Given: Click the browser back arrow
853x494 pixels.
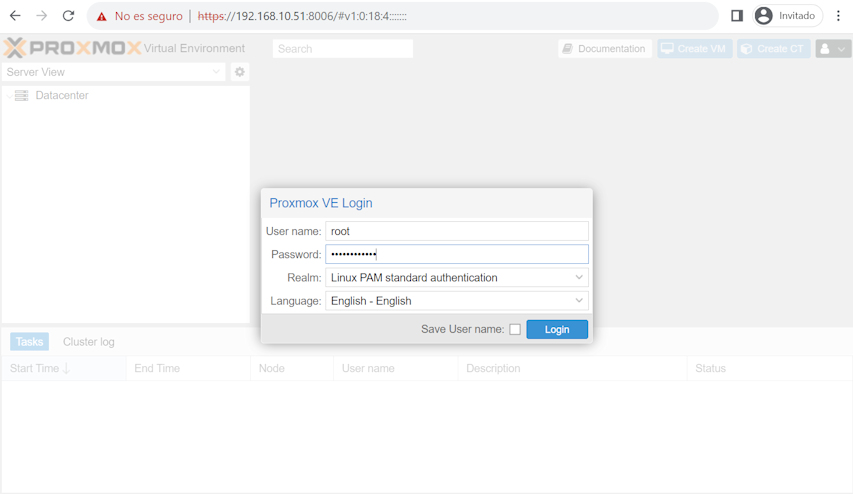Looking at the screenshot, I should [15, 16].
